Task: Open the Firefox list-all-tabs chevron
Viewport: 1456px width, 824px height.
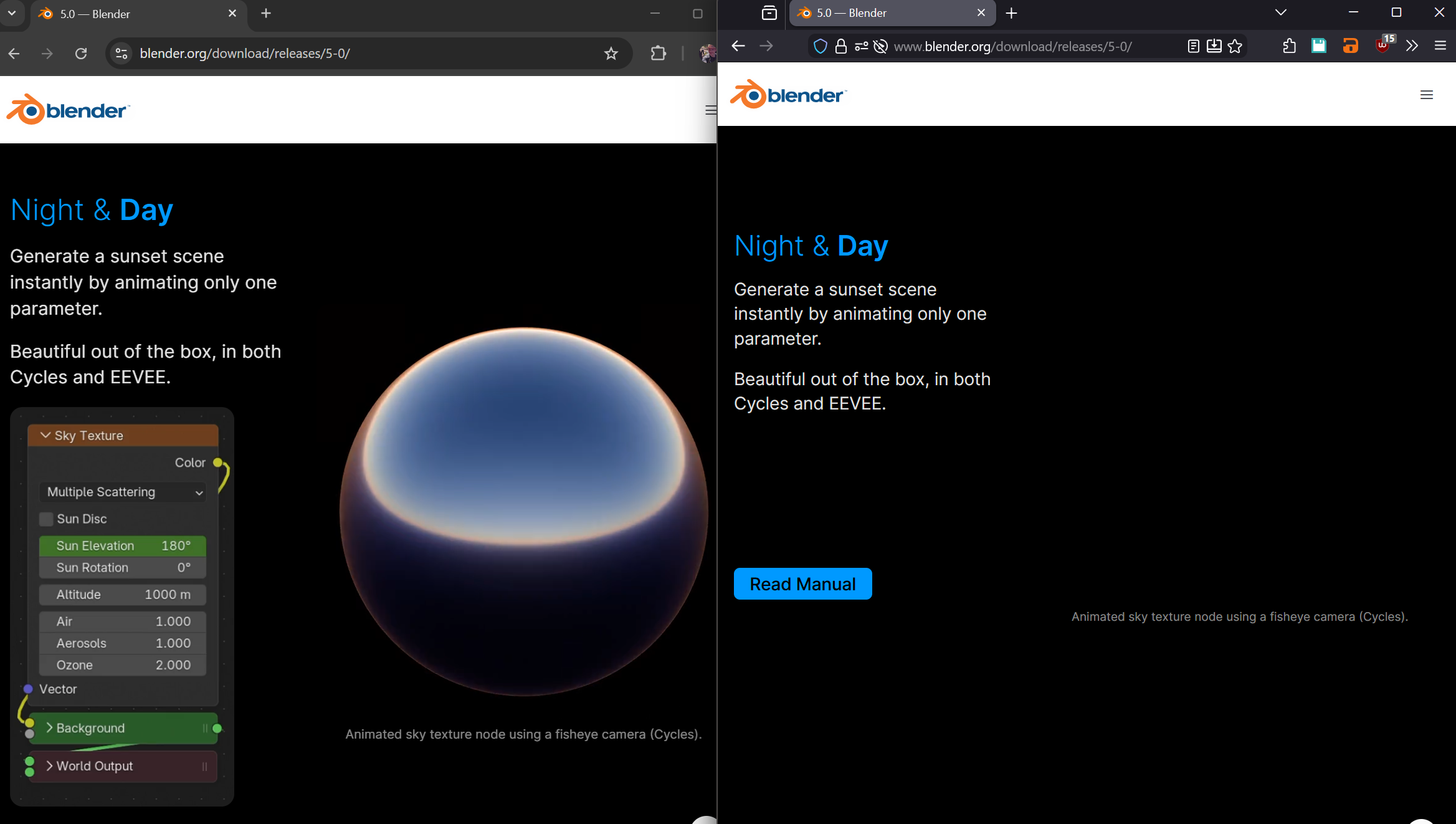Action: pos(1280,12)
